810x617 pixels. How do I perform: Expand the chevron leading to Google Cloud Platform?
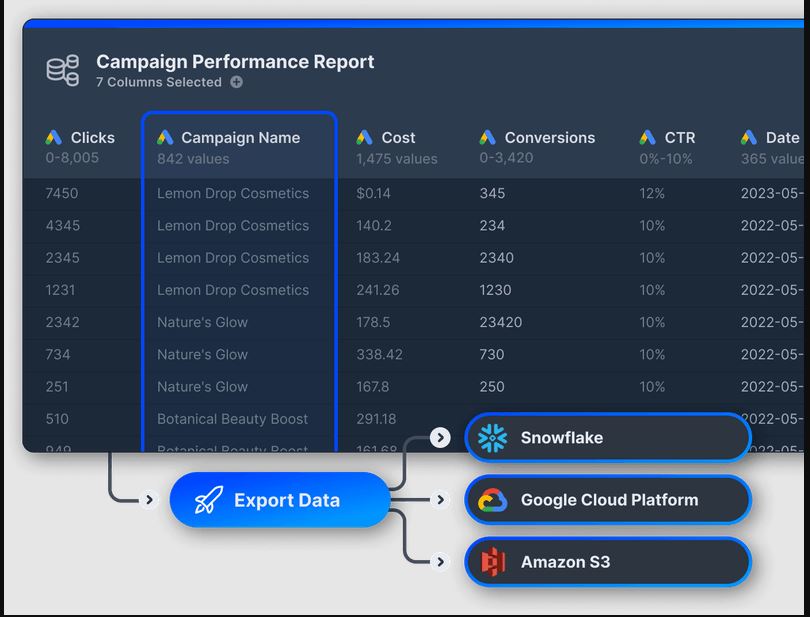click(440, 500)
